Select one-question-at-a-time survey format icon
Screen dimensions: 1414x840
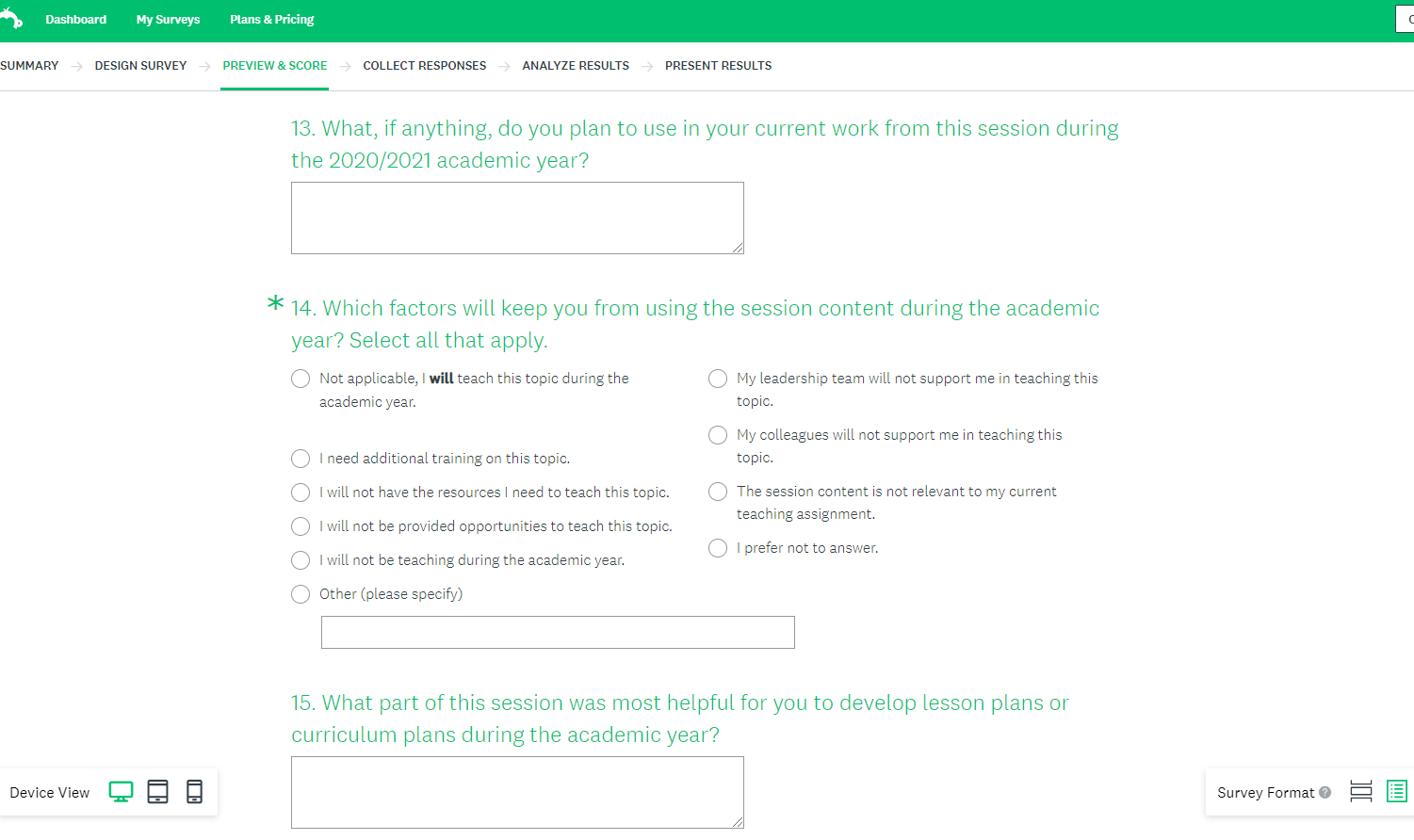(1360, 792)
